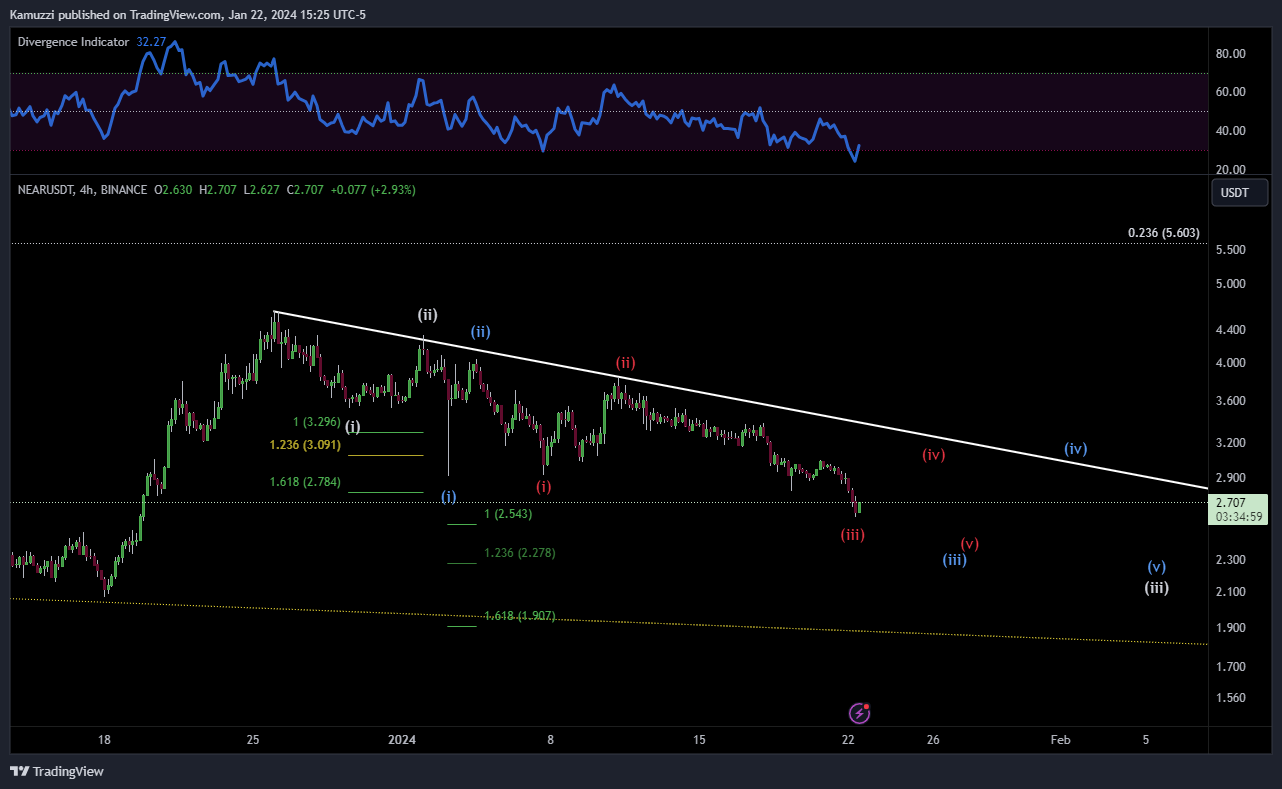Click the 1.700 price axis label
Screen dimensions: 1282x789
[1230, 667]
